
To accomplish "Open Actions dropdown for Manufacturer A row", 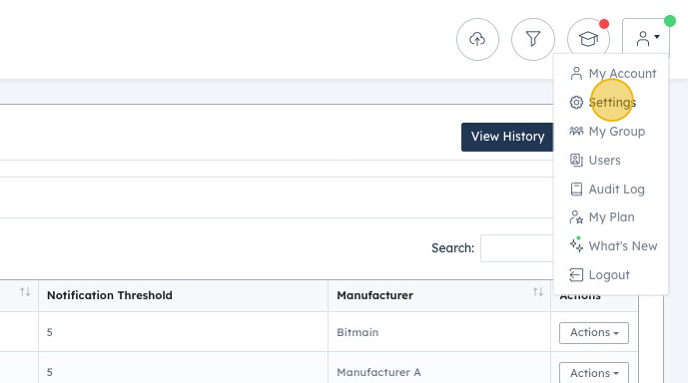I will pos(594,373).
